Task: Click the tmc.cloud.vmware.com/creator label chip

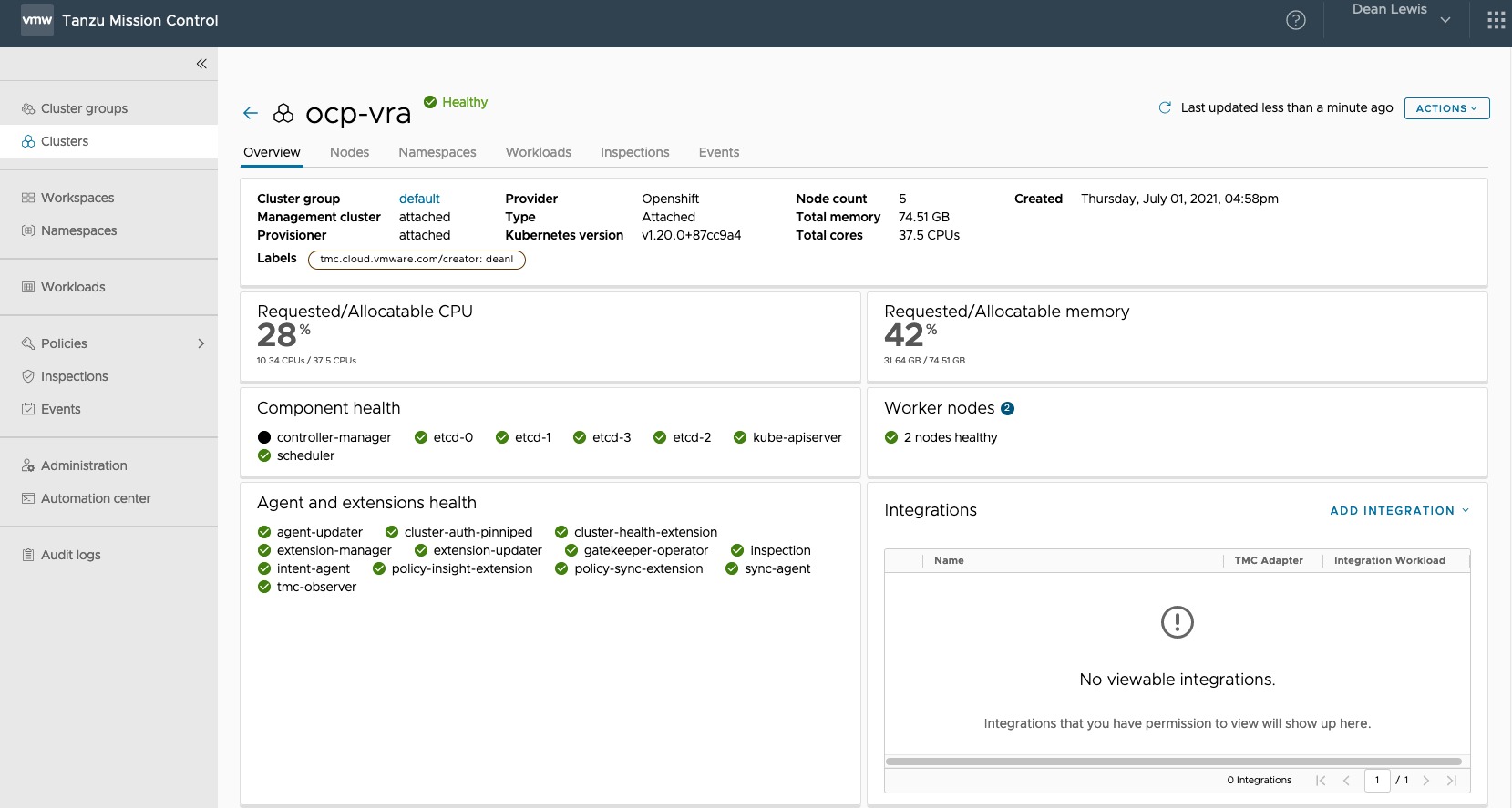Action: coord(417,260)
